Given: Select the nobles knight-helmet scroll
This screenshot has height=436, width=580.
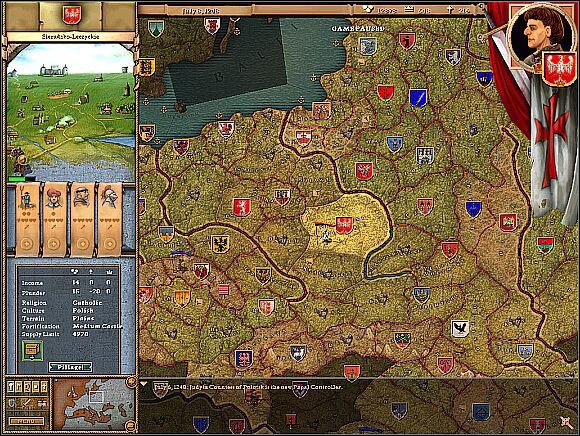Looking at the screenshot, I should tap(109, 219).
